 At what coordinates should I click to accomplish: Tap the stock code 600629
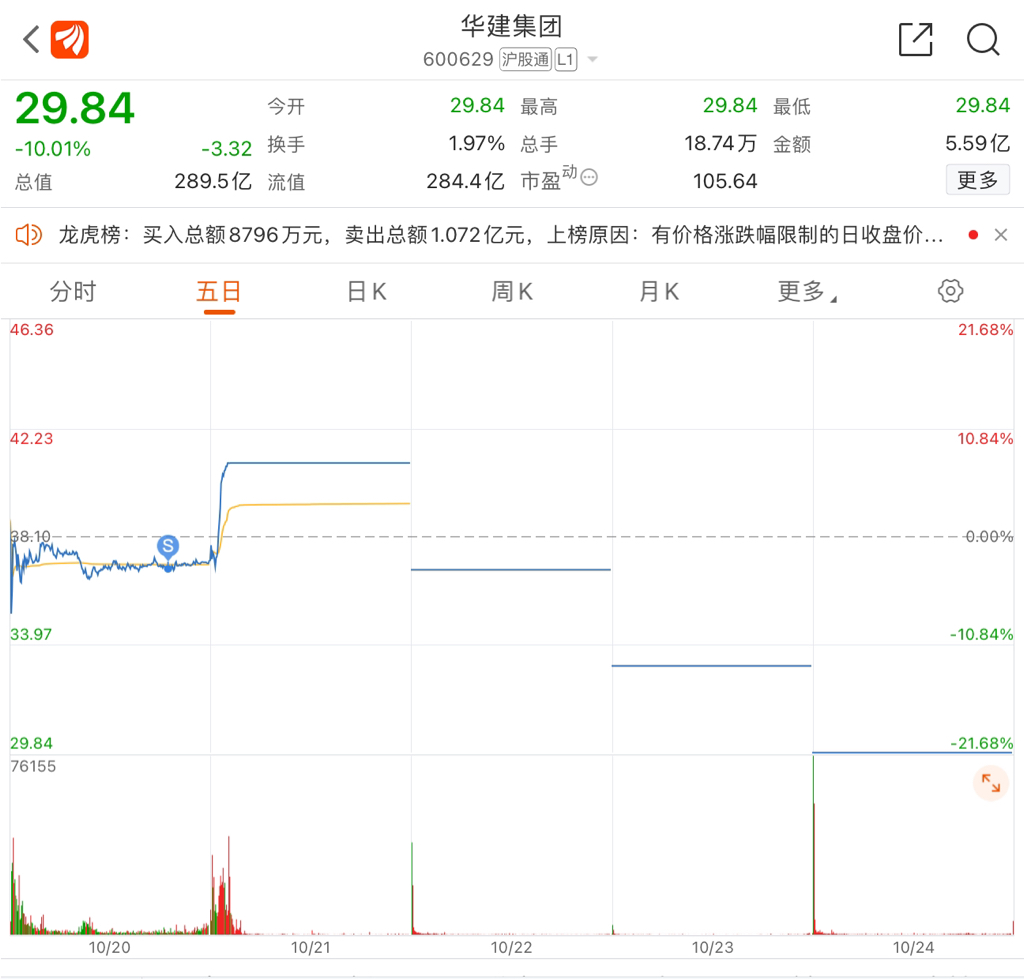pyautogui.click(x=458, y=59)
